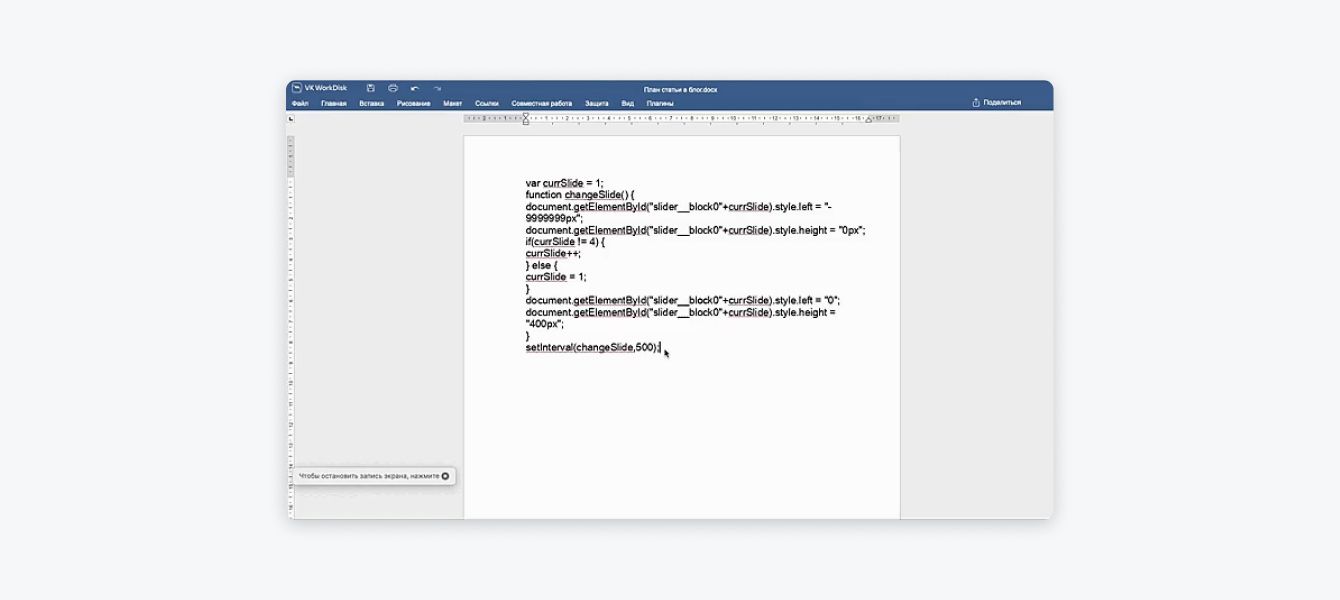The width and height of the screenshot is (1340, 600).
Task: Click the stop screen recording icon
Action: [x=446, y=476]
